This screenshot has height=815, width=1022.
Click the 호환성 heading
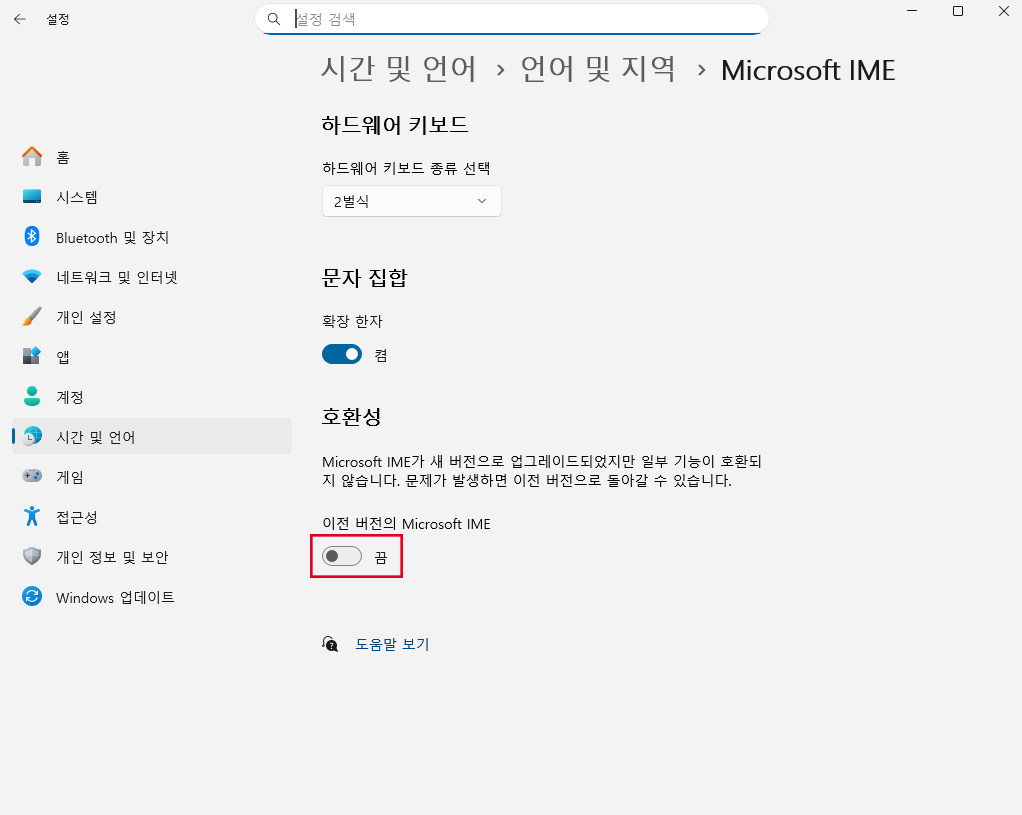tap(351, 417)
